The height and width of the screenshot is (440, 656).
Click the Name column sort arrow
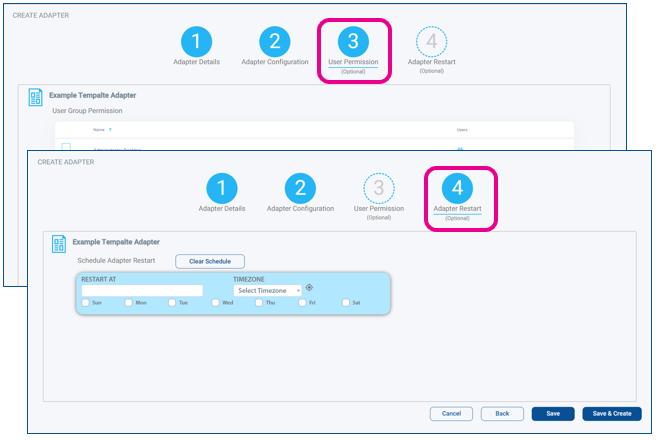coord(110,130)
